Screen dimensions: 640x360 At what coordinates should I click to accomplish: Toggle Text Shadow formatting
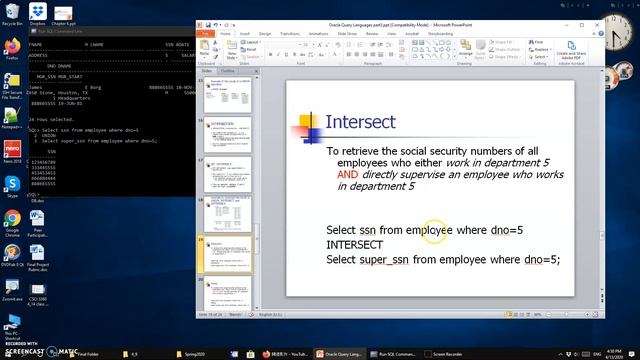pyautogui.click(x=295, y=54)
